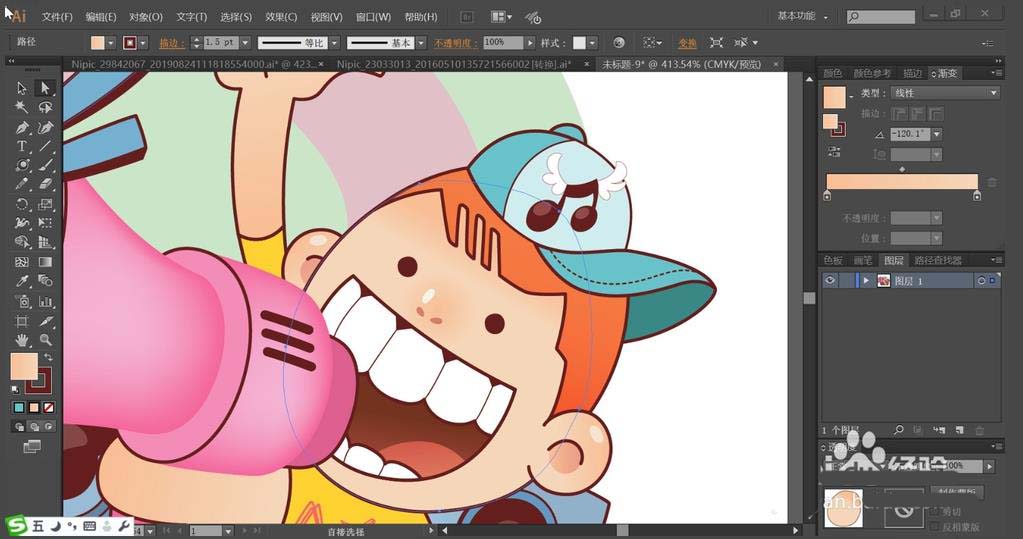Select the Symbol Sprayer tool
Screen dimensions: 1023x539
22,301
